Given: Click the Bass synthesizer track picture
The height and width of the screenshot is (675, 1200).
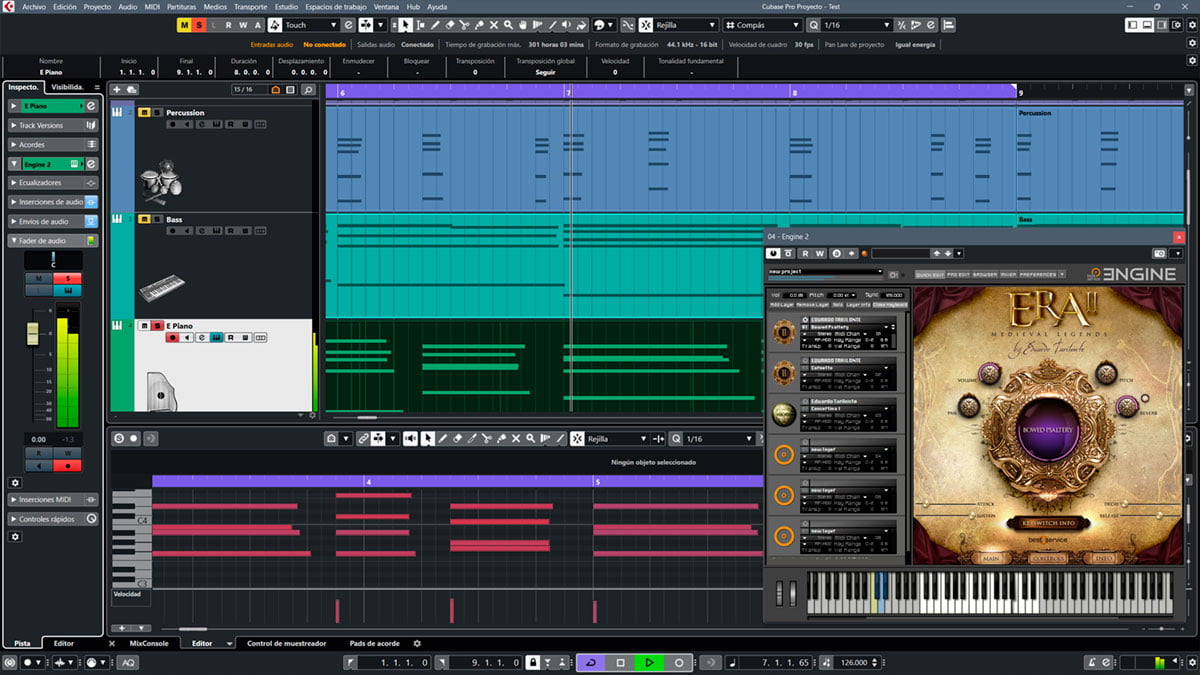Looking at the screenshot, I should [x=159, y=289].
